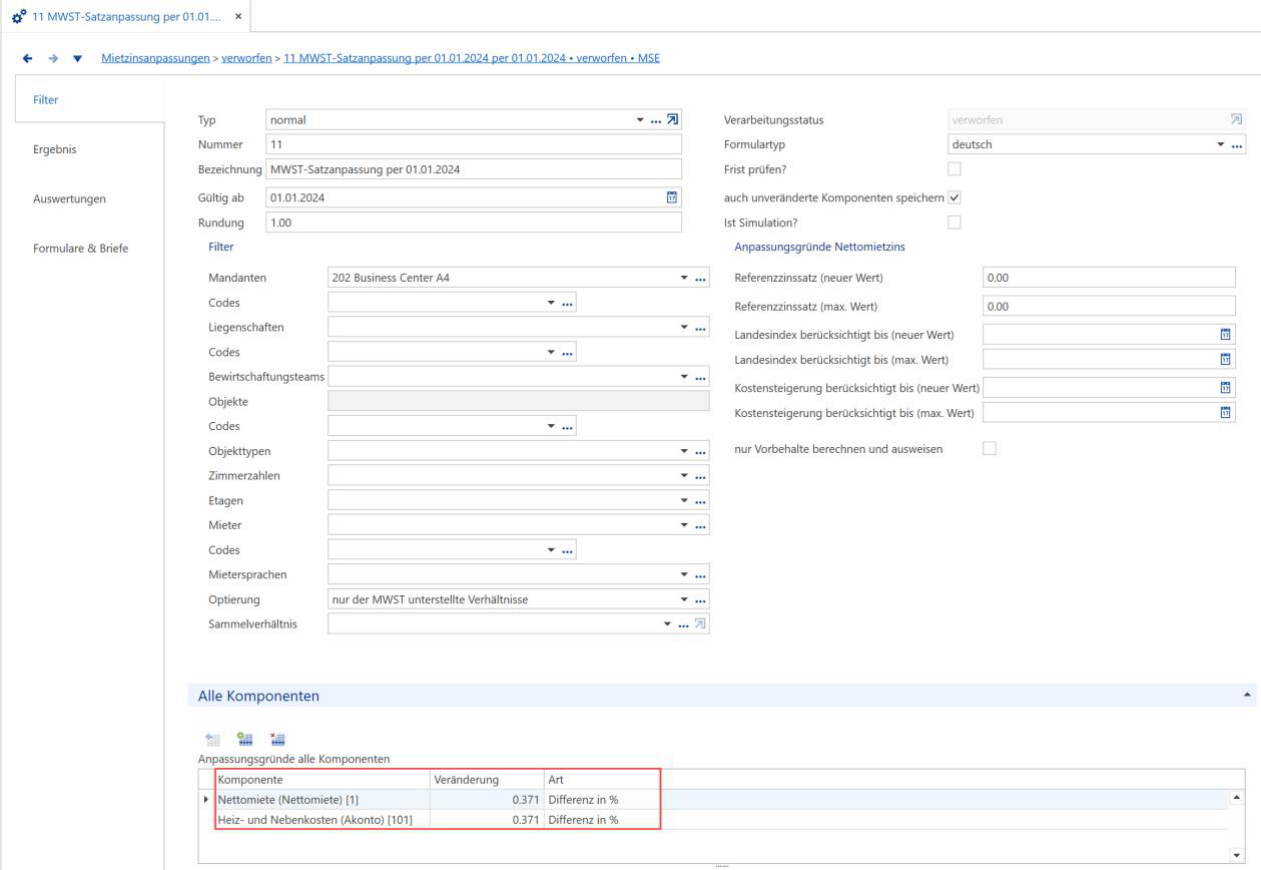Click the Rundung input field
The image size is (1261, 870).
click(473, 222)
